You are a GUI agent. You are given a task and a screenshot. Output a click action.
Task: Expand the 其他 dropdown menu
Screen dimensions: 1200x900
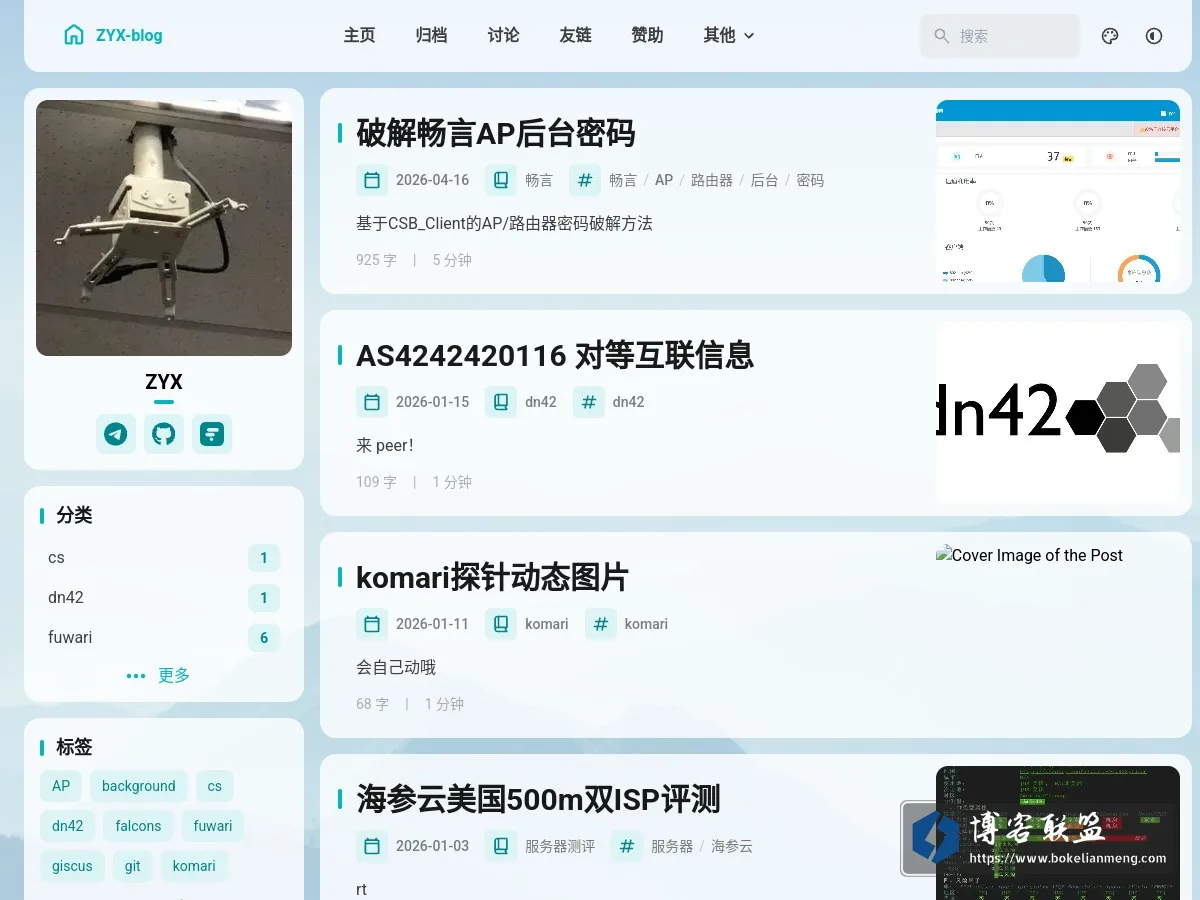tap(729, 36)
